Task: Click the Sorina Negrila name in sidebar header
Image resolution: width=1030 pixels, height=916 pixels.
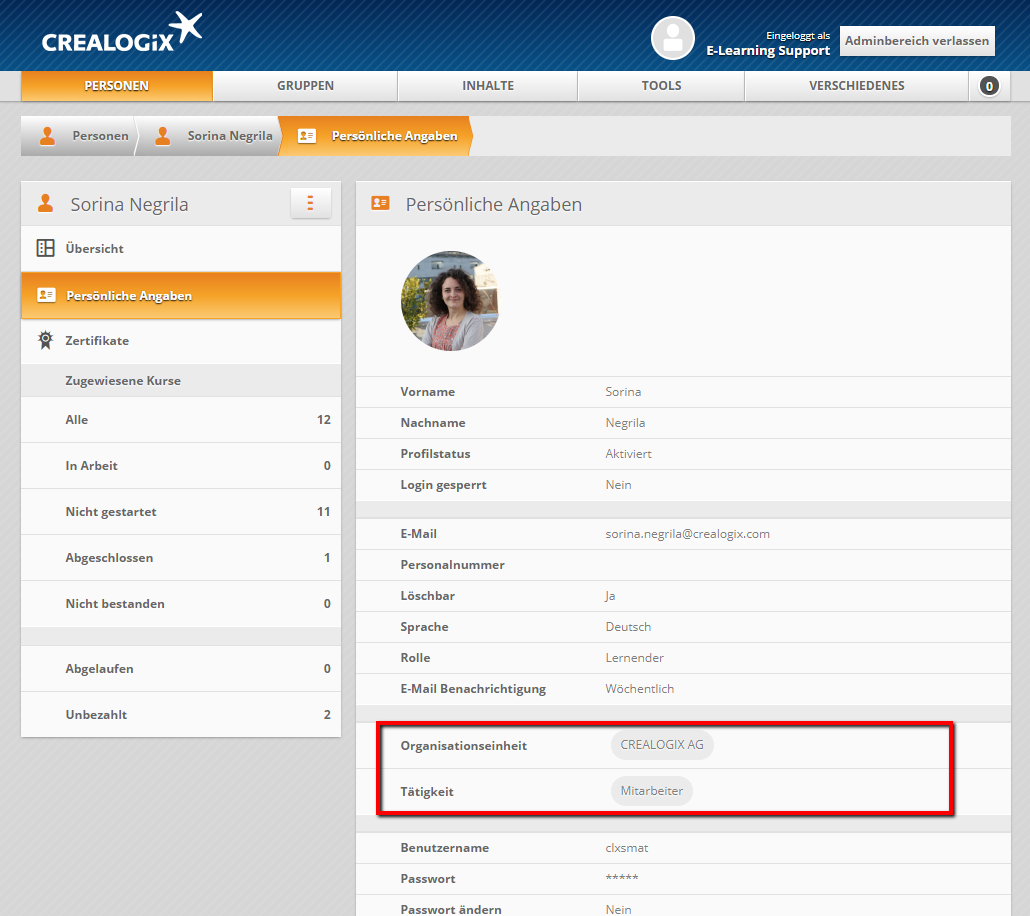Action: (x=129, y=204)
